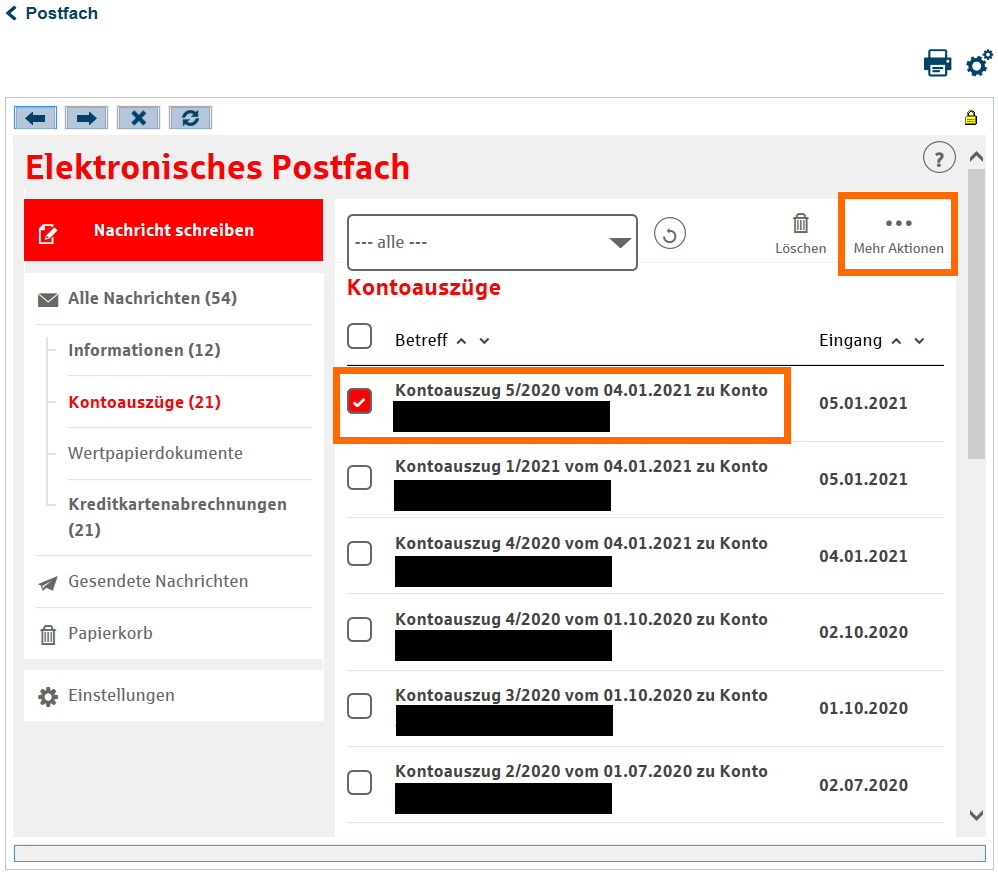
Task: Toggle the select-all checkbox in header
Action: pyautogui.click(x=360, y=336)
